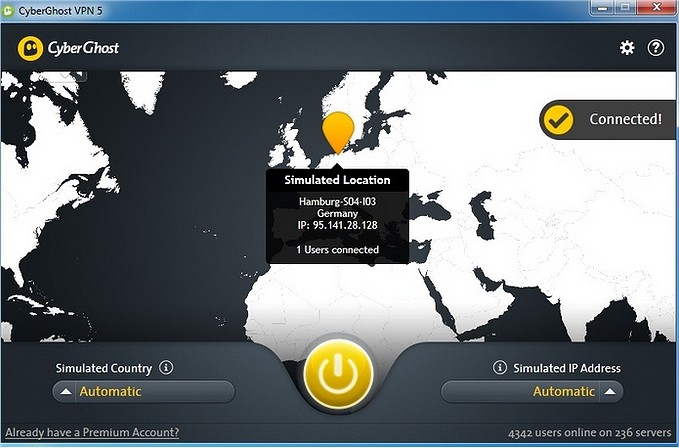Click the IP: 95.141.28.128 text
Image resolution: width=679 pixels, height=448 pixels.
337,226
